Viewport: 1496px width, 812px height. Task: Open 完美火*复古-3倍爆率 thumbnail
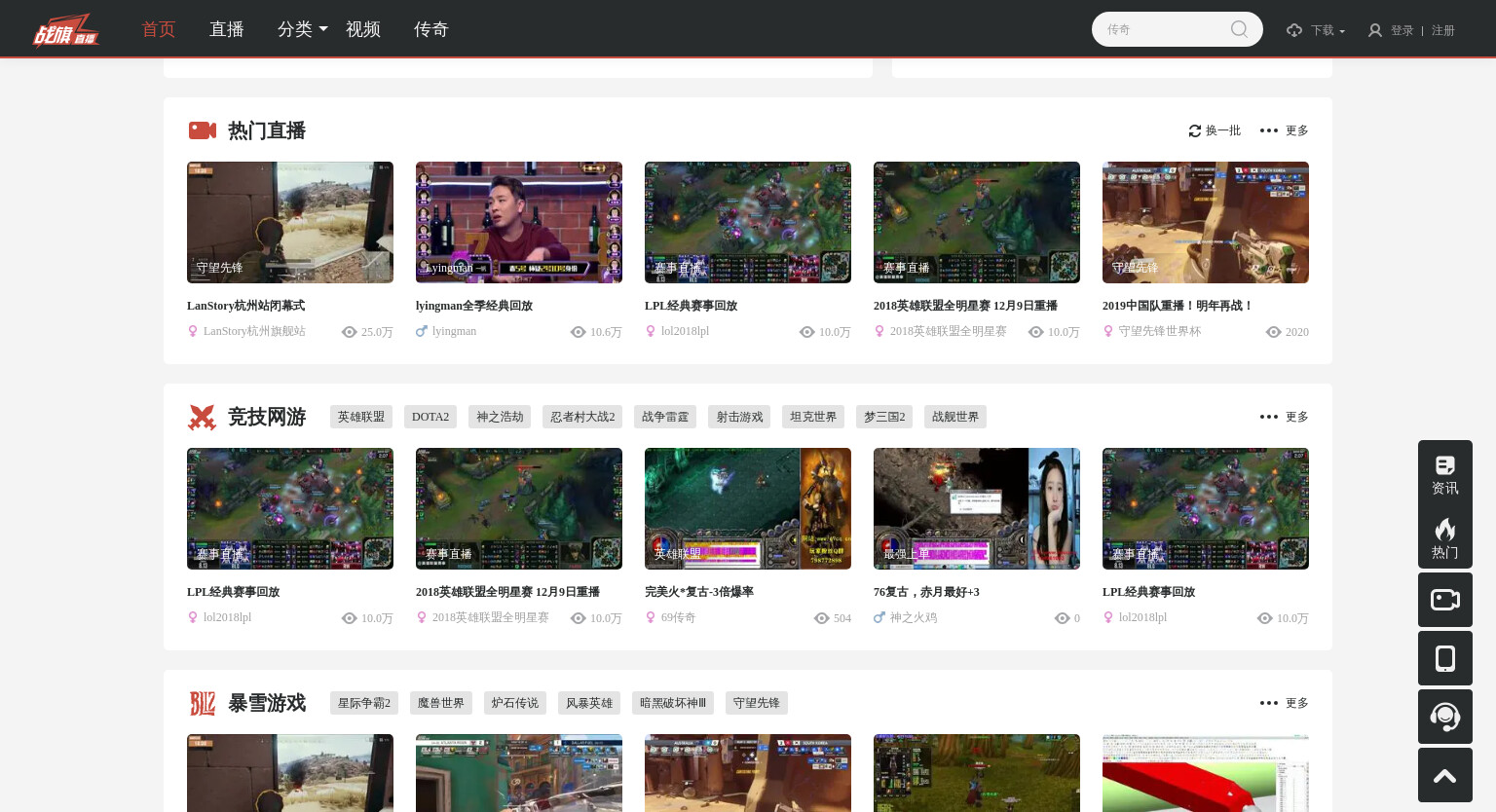pyautogui.click(x=748, y=508)
